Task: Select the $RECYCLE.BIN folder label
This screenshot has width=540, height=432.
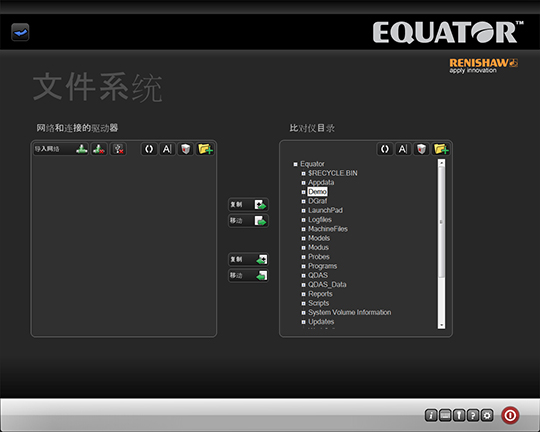Action: (x=333, y=173)
